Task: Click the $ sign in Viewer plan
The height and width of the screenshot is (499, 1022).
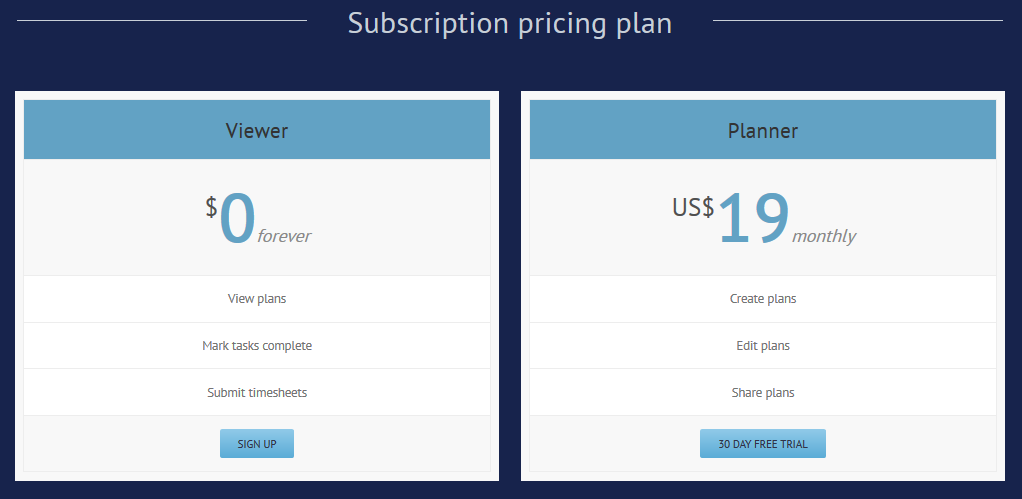Action: click(211, 207)
